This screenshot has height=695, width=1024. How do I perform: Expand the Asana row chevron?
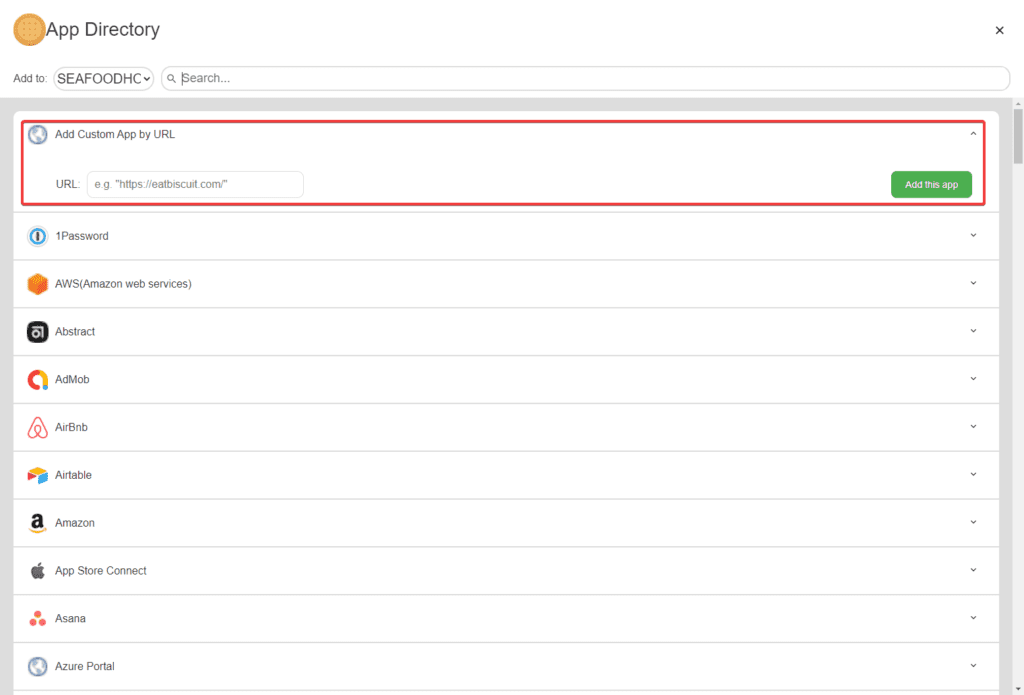click(x=973, y=617)
